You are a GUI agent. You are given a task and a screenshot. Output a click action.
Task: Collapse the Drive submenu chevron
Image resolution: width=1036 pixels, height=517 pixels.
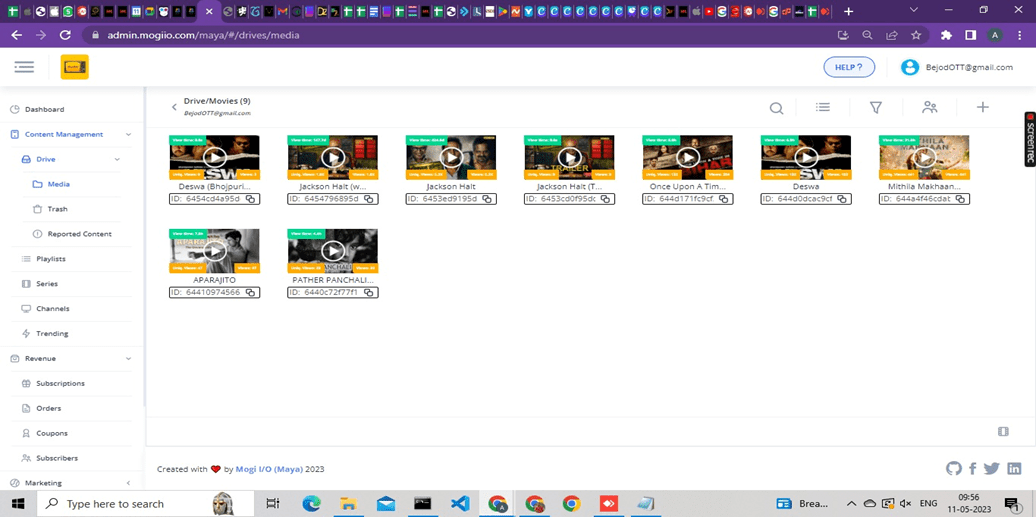tap(117, 159)
